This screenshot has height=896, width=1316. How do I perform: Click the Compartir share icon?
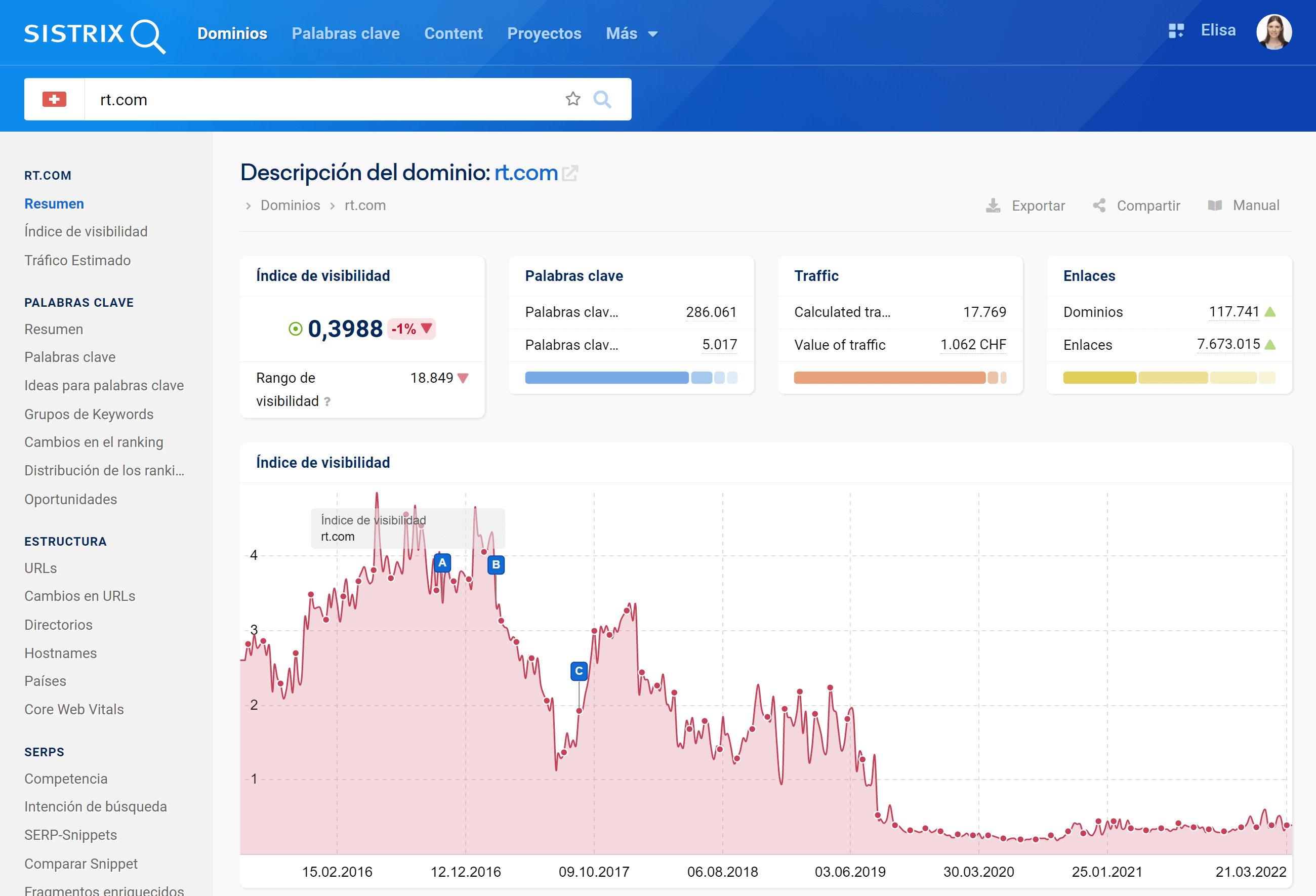[1099, 206]
